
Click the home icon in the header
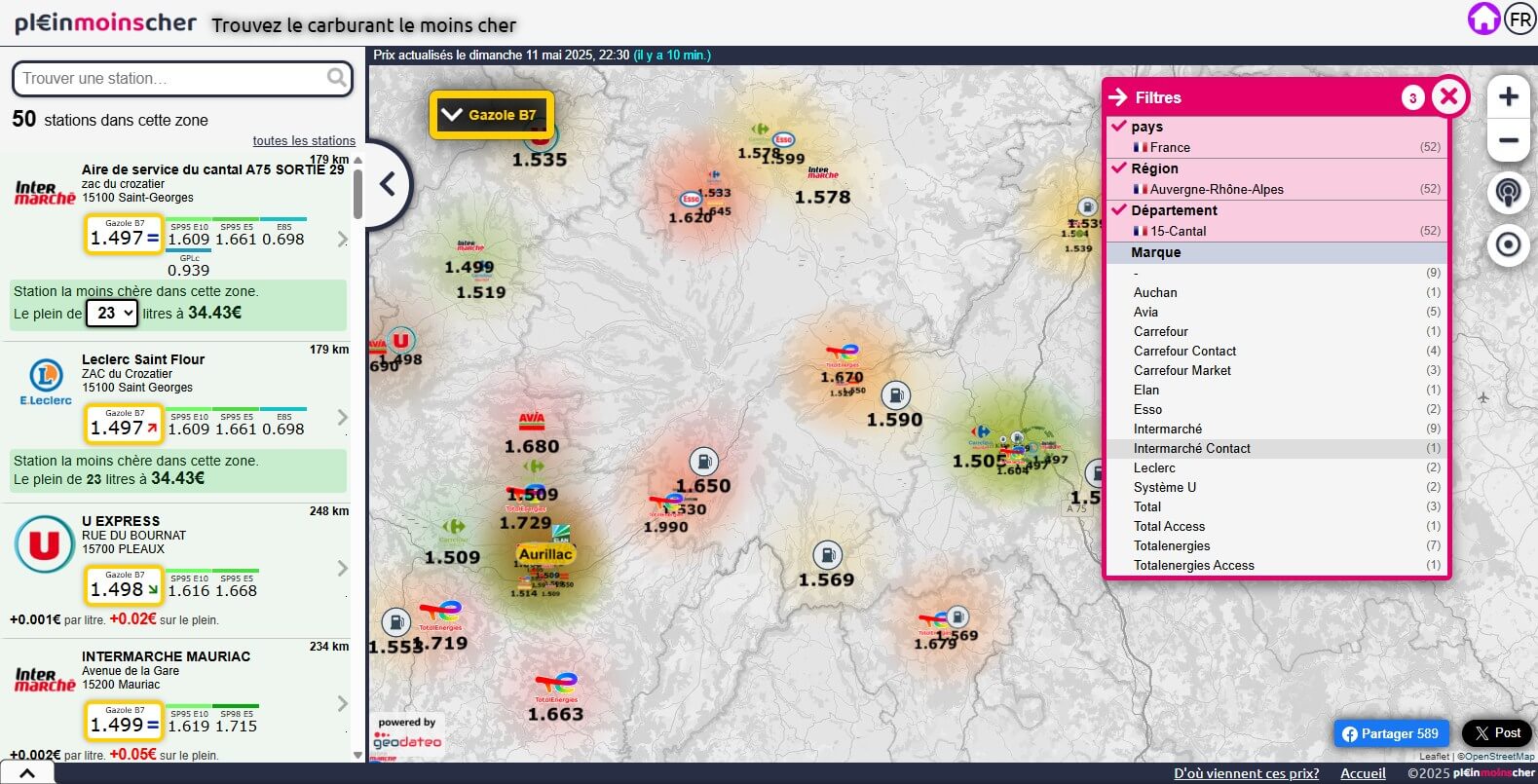point(1483,19)
